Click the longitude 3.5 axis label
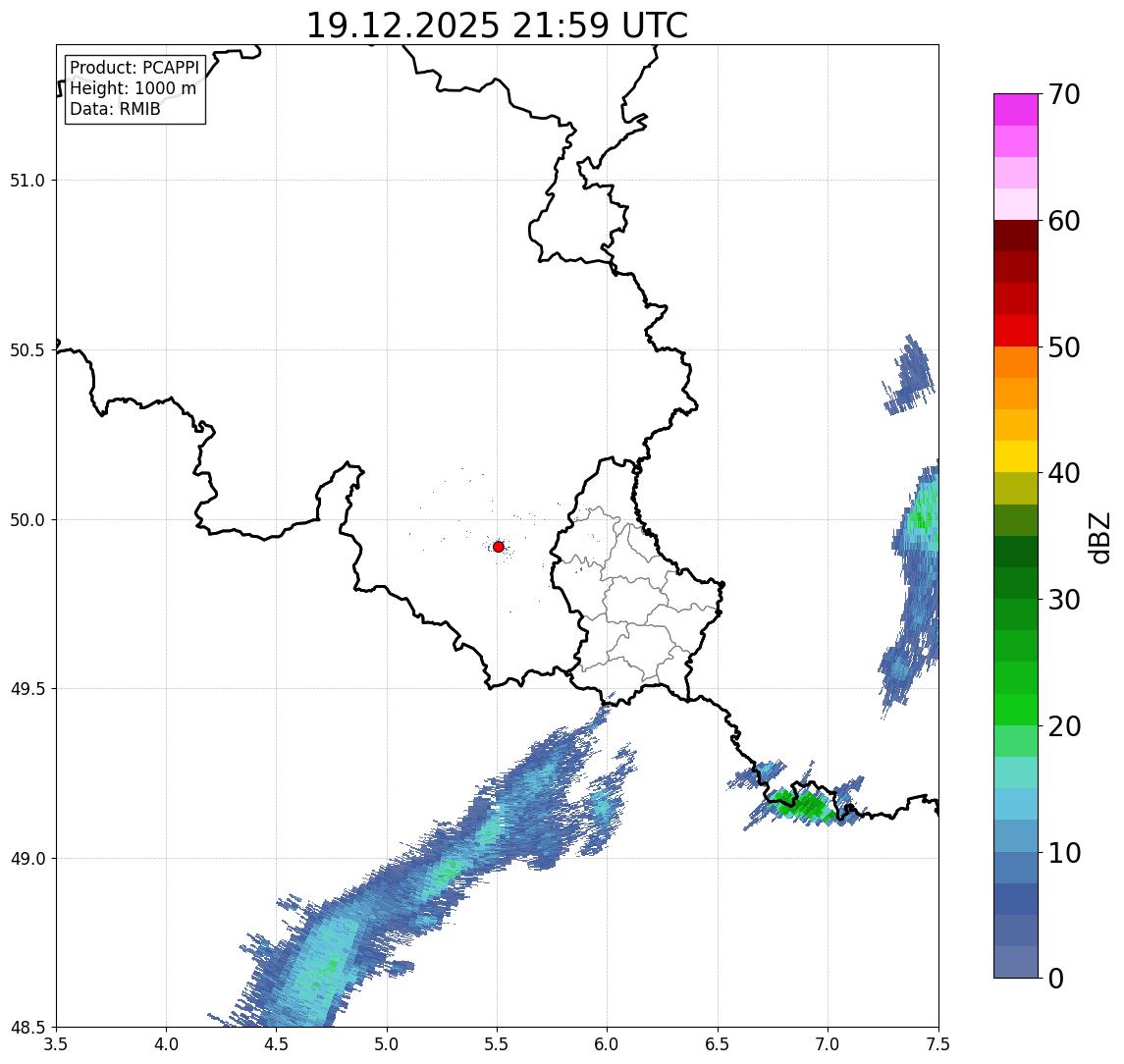Screen dimensions: 1124x1064 point(56,1043)
